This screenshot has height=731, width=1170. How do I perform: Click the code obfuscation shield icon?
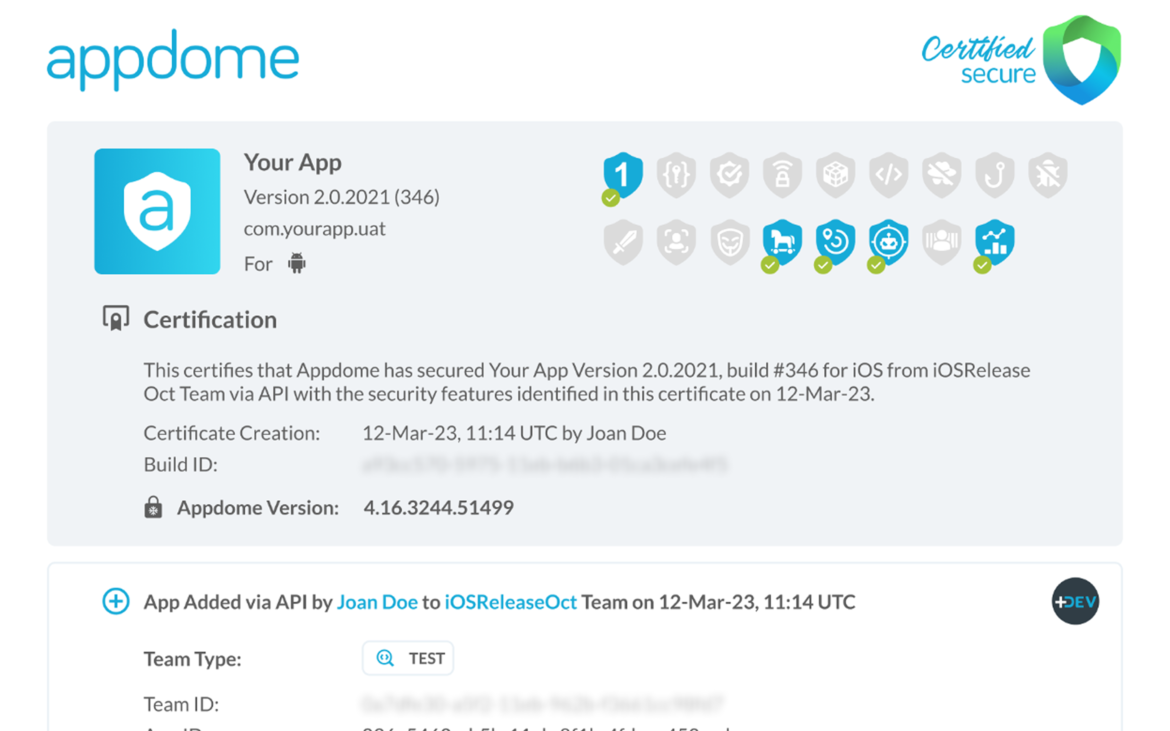point(888,174)
